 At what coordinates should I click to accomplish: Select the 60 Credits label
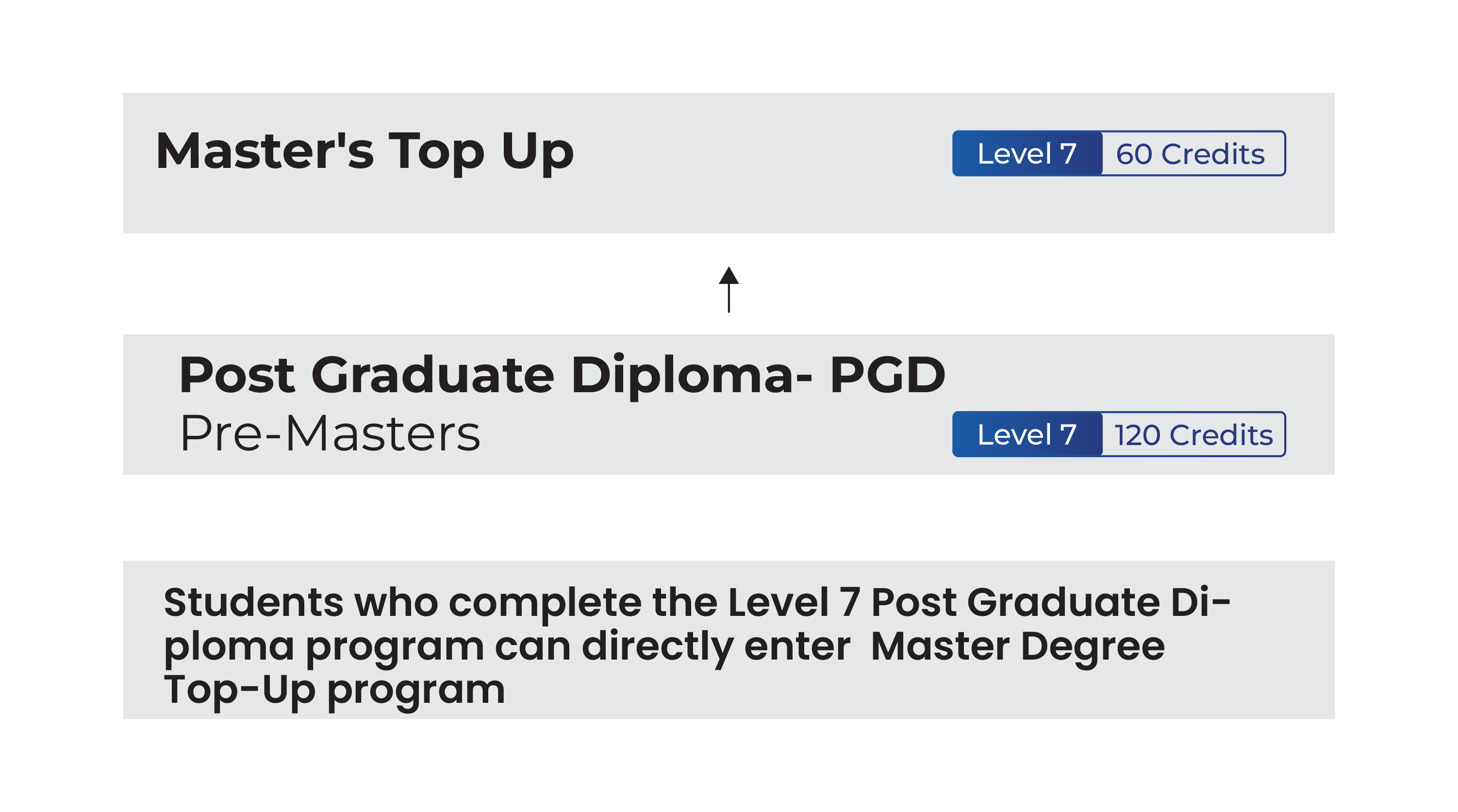click(1190, 154)
